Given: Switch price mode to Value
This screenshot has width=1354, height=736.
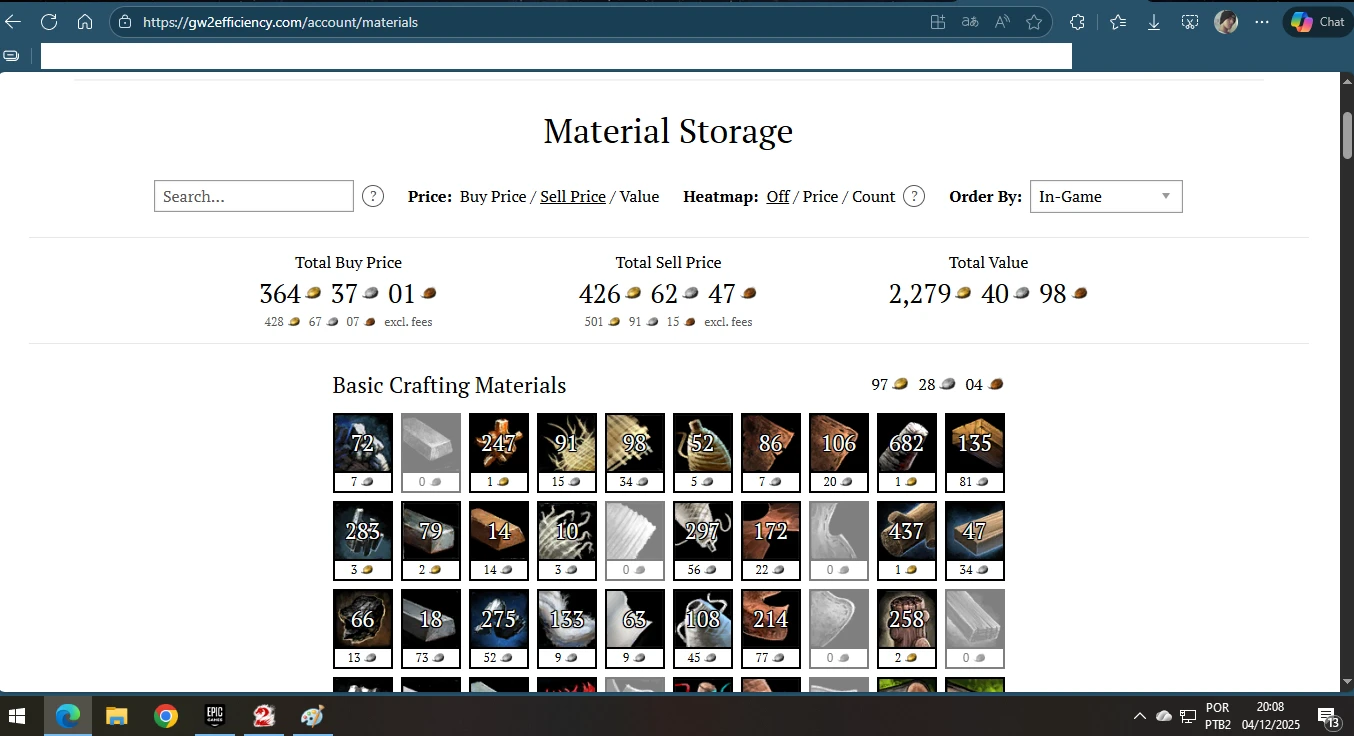Looking at the screenshot, I should [639, 196].
